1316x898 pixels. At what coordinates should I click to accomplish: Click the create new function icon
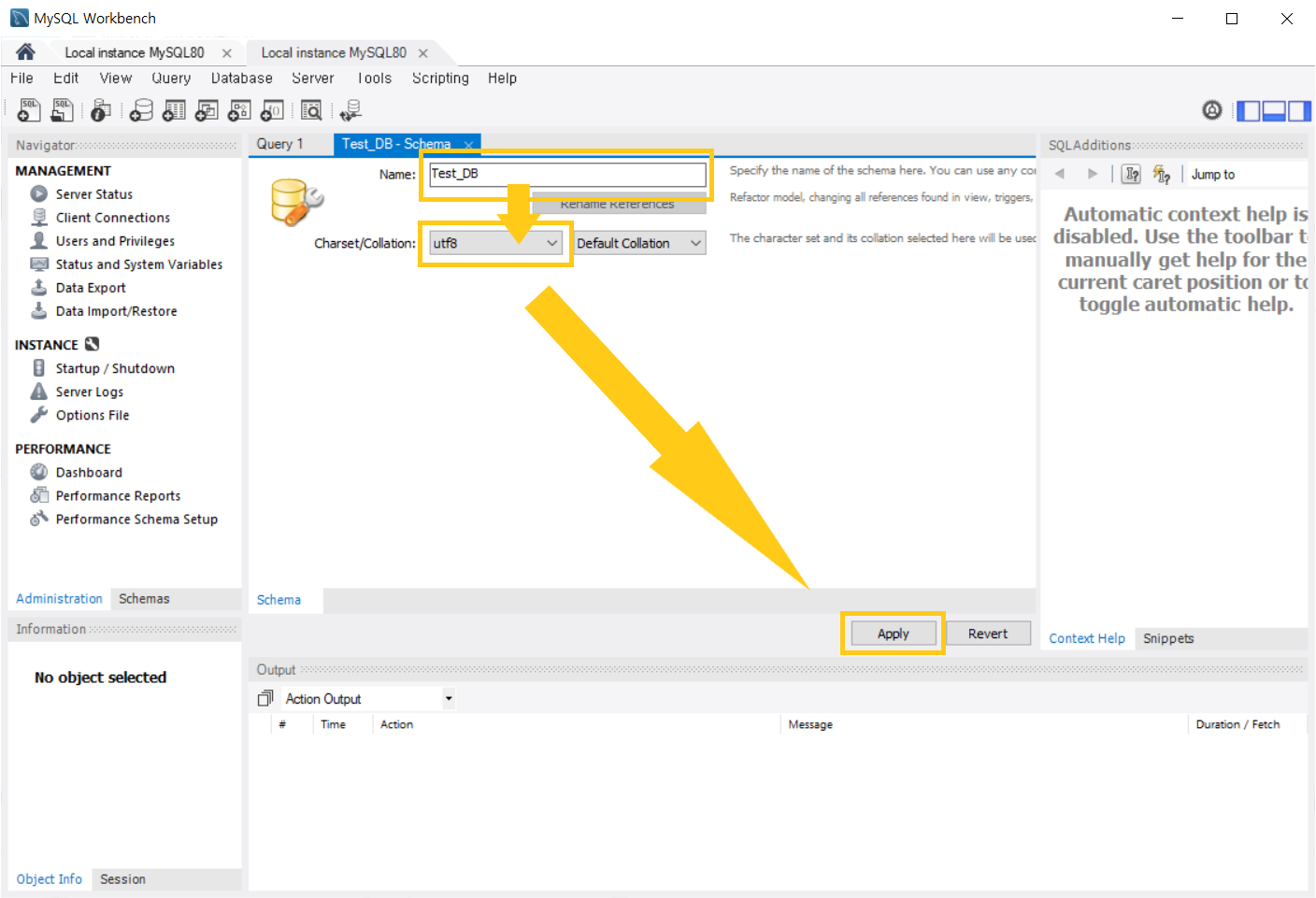point(272,110)
